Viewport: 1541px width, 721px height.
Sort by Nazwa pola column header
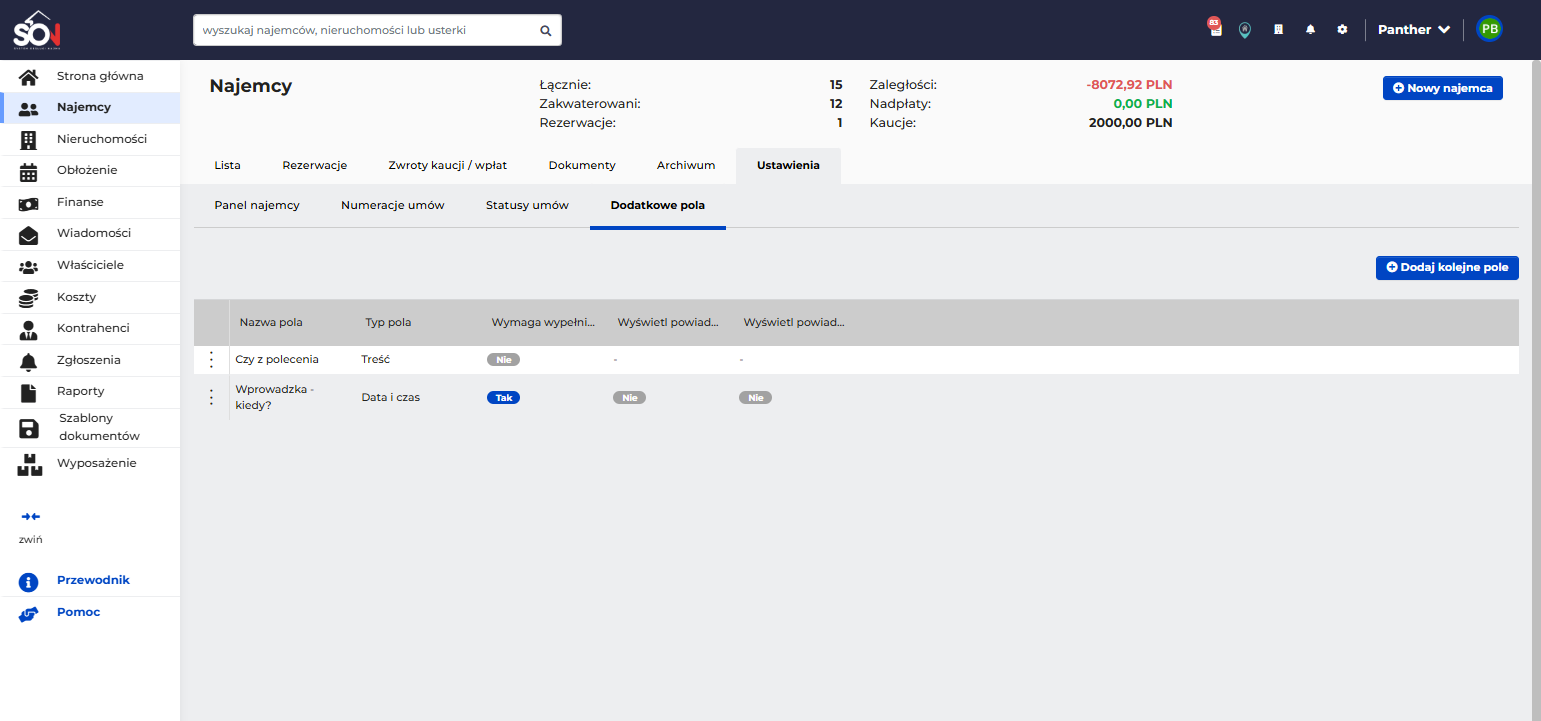(271, 322)
